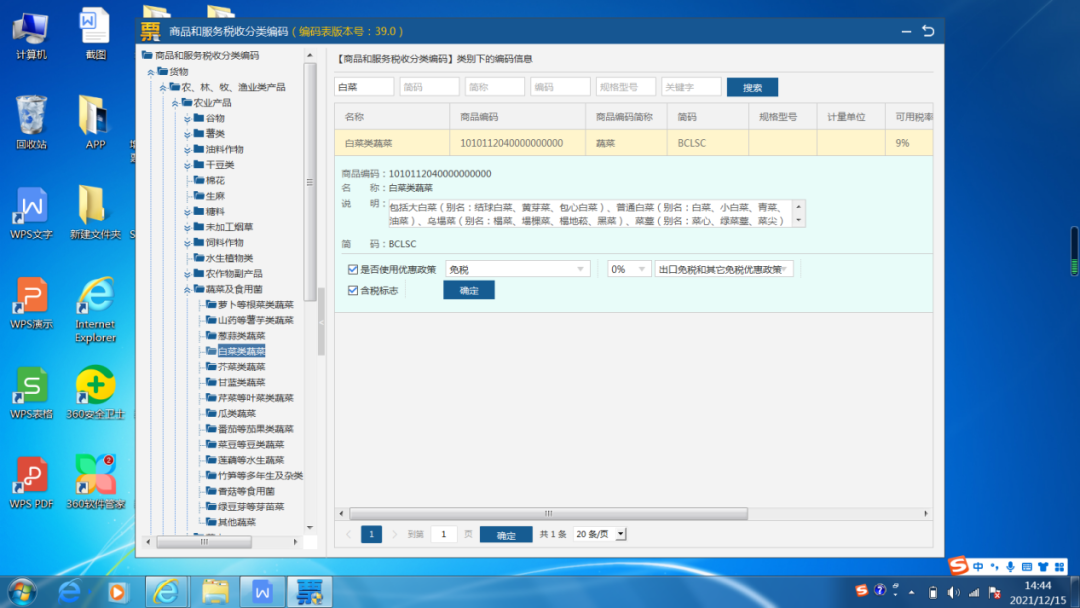Switch to WPS Writer taskbar window
Screen dimensions: 1080x608
coord(262,591)
